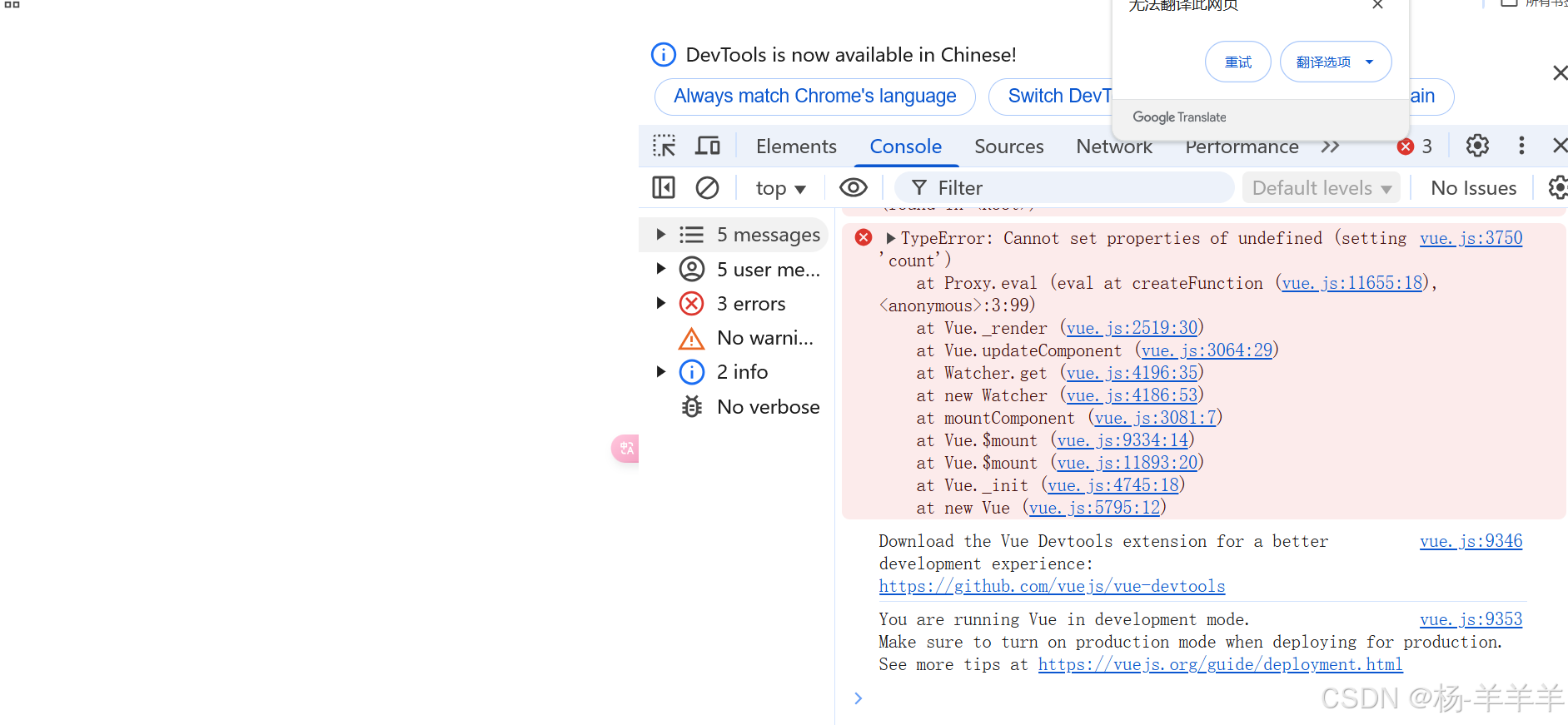Open the vue.js:9353 source link
Viewport: 1568px width, 725px height.
coord(1471,619)
